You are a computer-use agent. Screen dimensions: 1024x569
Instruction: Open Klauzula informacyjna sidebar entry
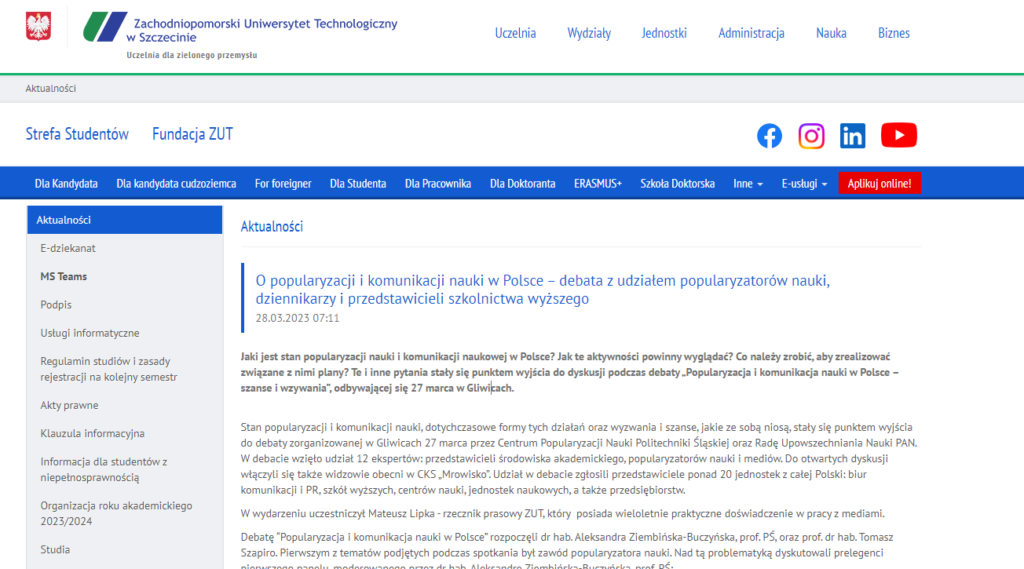[x=92, y=433]
